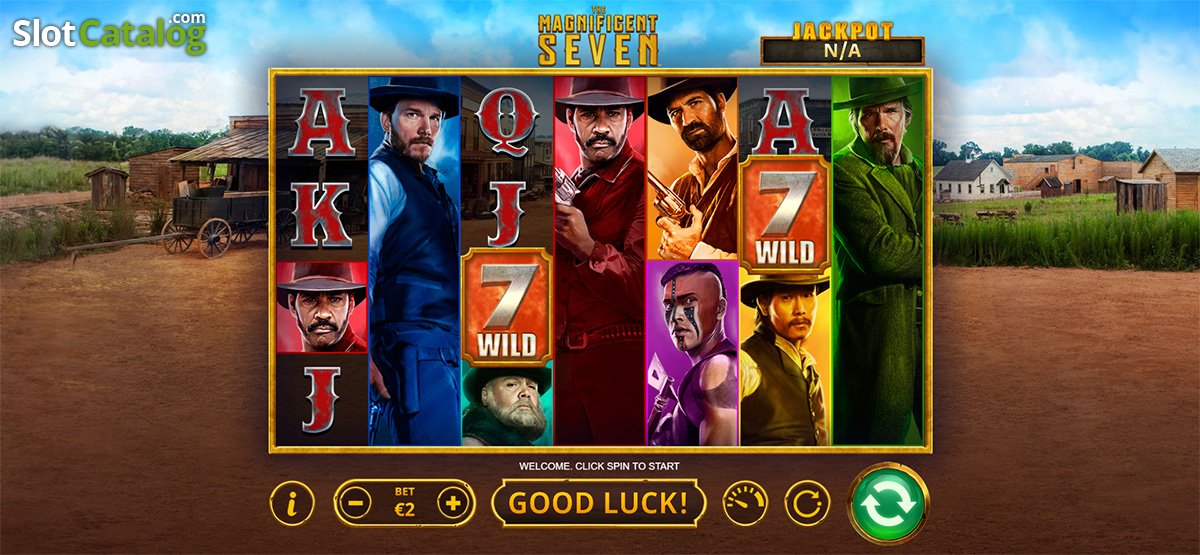Click the GOOD LUCK! message panel
The width and height of the screenshot is (1200, 555).
point(599,503)
